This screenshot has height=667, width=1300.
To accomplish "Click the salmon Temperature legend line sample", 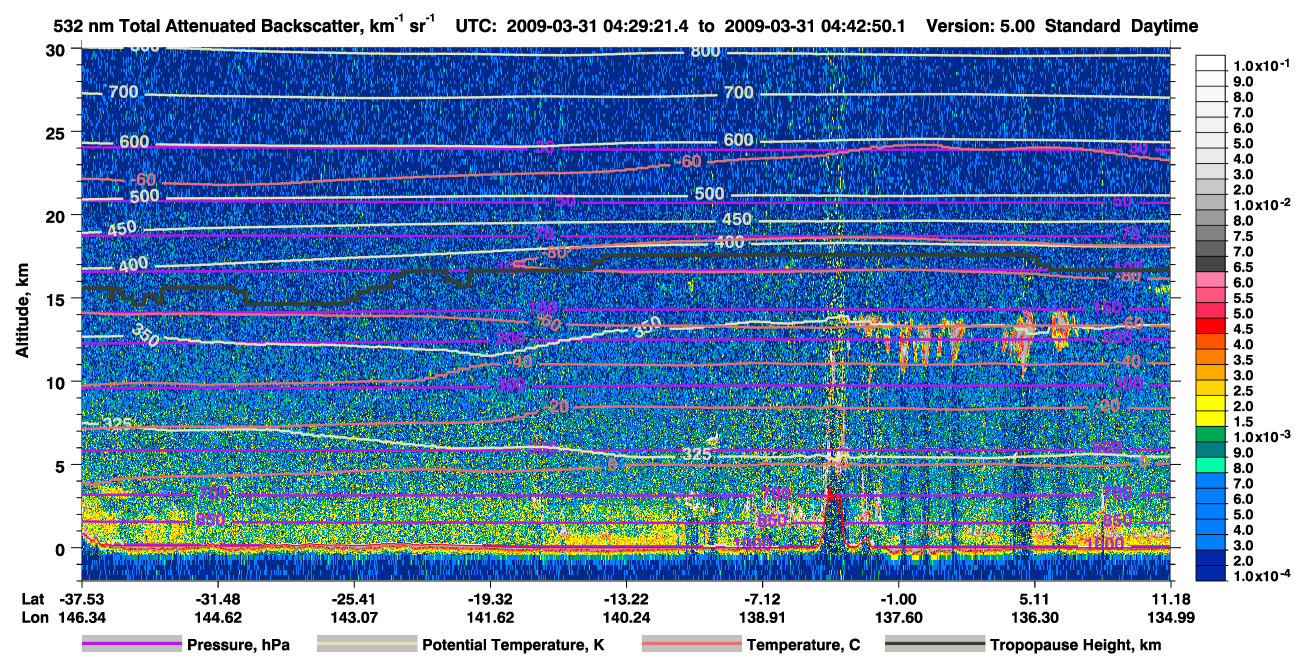I will click(x=691, y=645).
